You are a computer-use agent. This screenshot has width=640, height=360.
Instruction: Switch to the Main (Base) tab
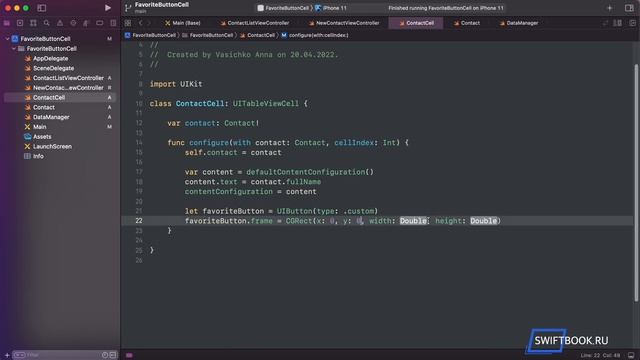tap(182, 23)
